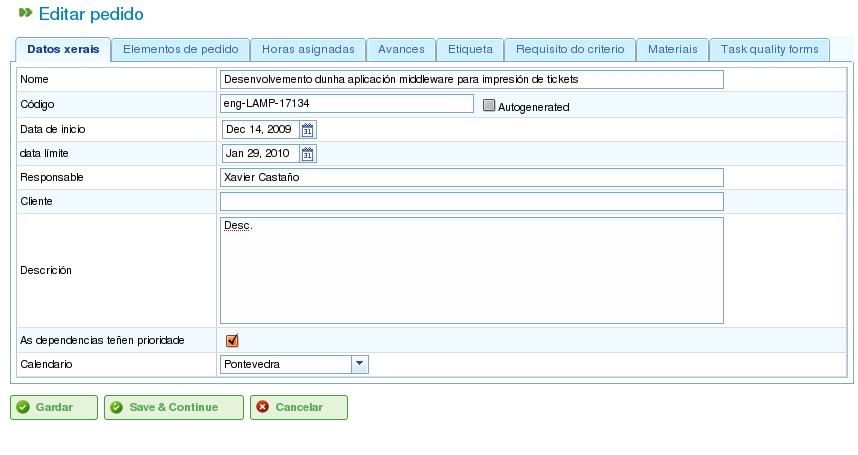Select the Etiqueta tab

click(470, 50)
